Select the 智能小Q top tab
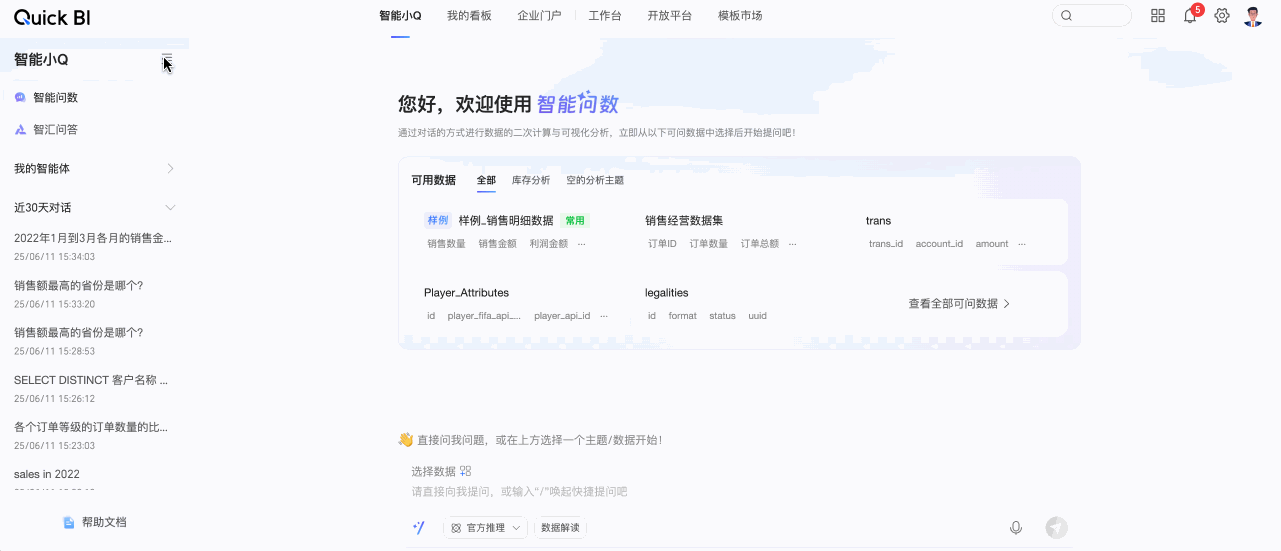Screen dimensions: 1281x551 click(x=400, y=16)
